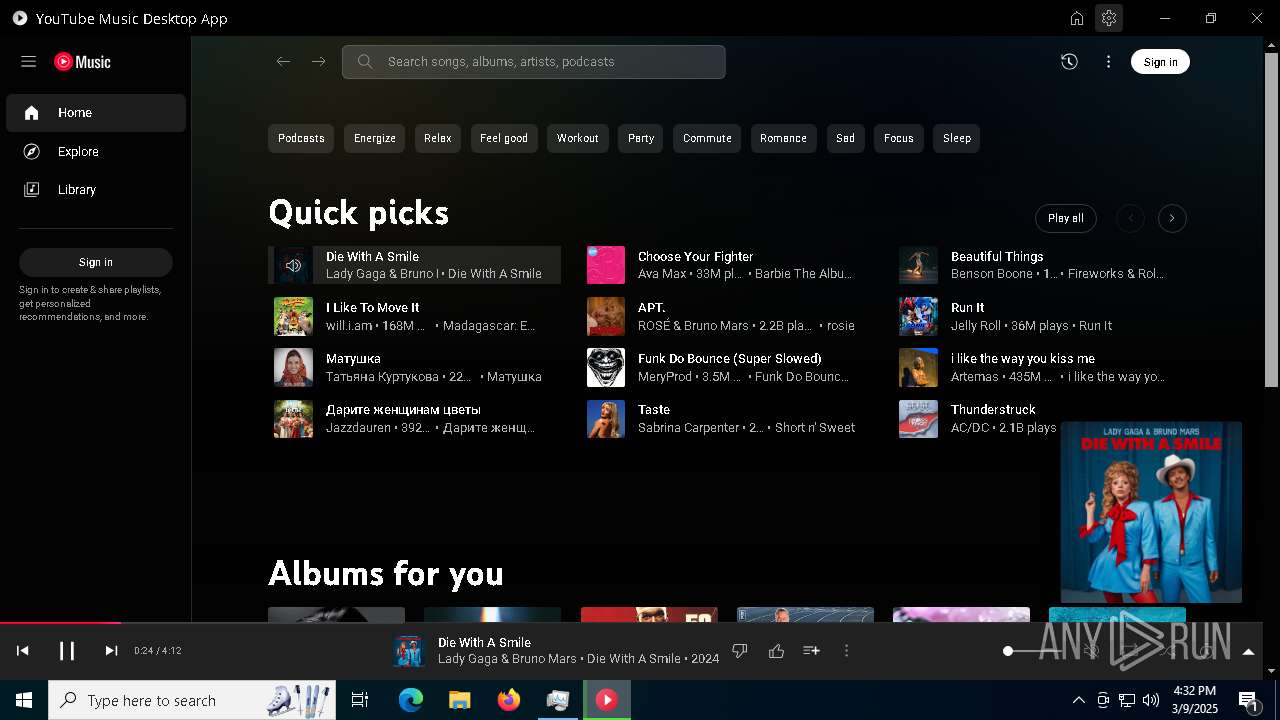Open the Quick picks heading link

click(x=358, y=213)
